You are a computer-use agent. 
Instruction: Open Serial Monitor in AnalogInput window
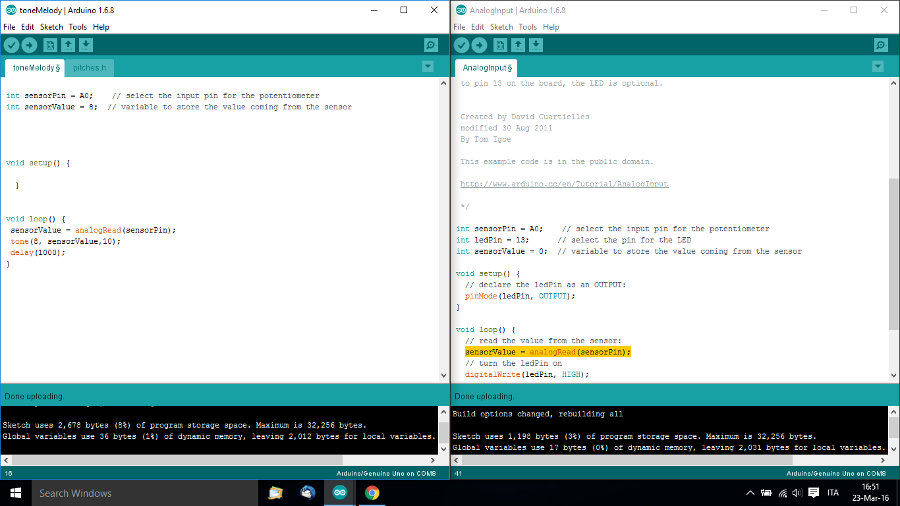point(880,45)
